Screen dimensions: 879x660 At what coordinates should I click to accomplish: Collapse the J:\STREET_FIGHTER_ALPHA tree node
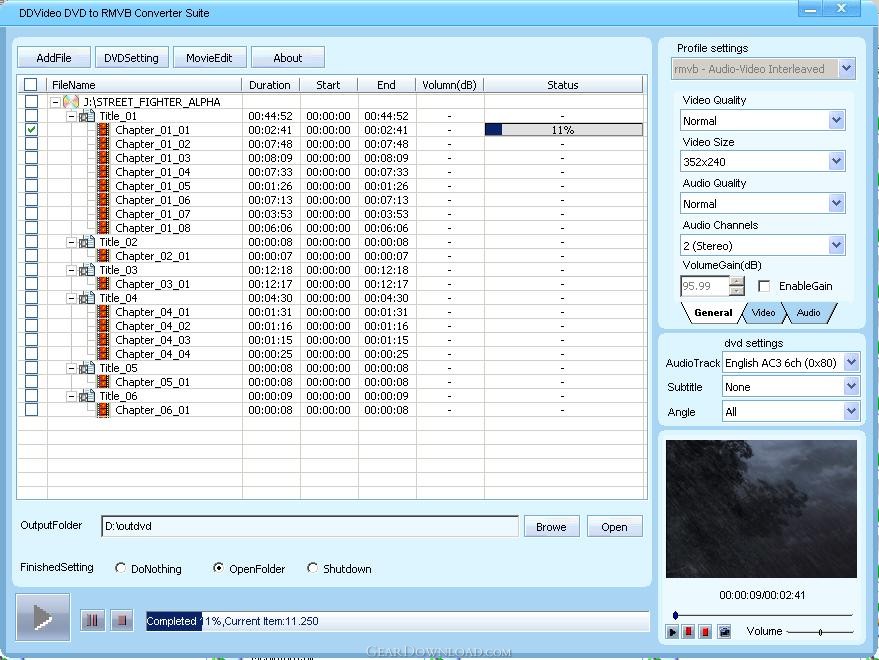(55, 103)
